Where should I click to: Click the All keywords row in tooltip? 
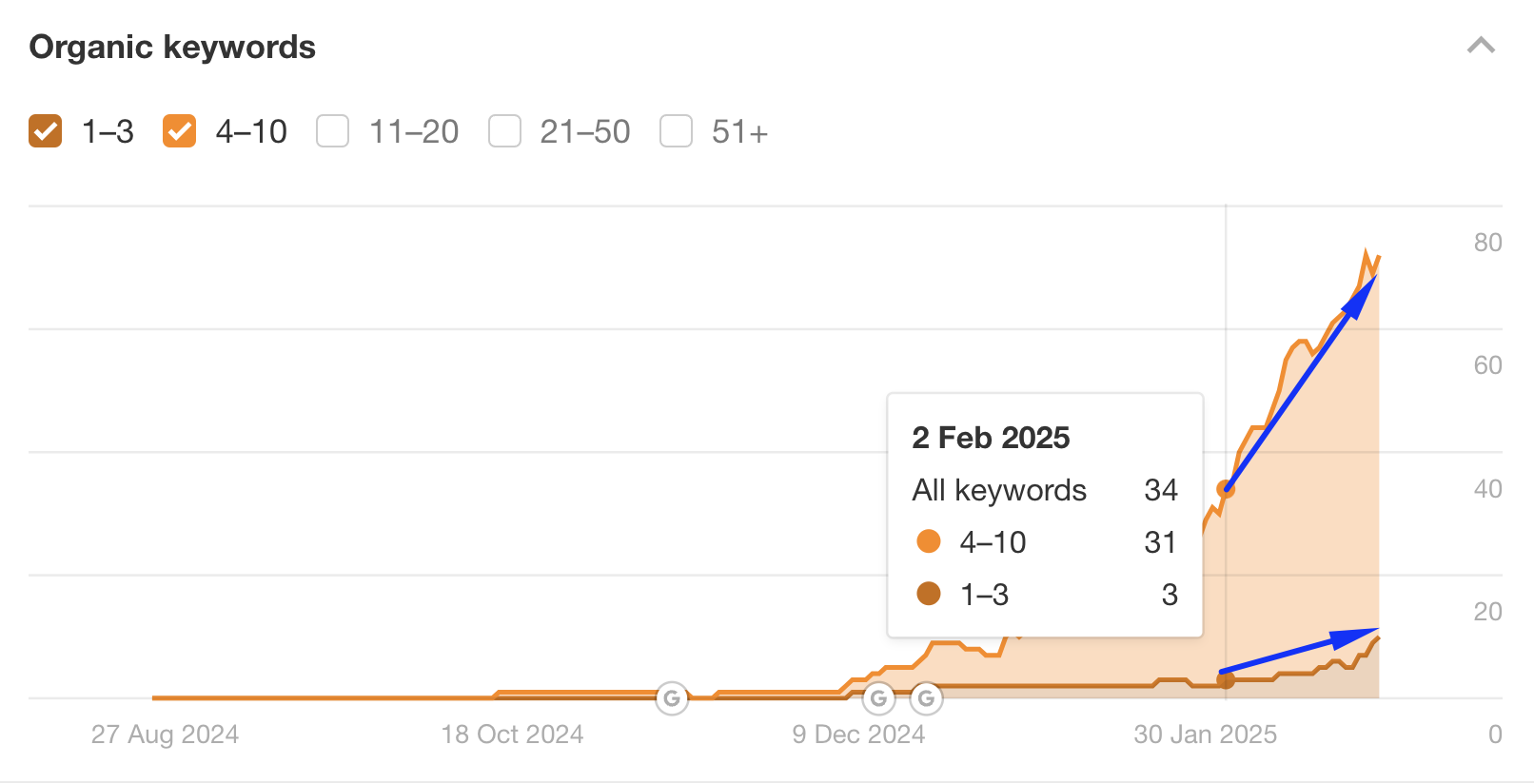coord(999,490)
